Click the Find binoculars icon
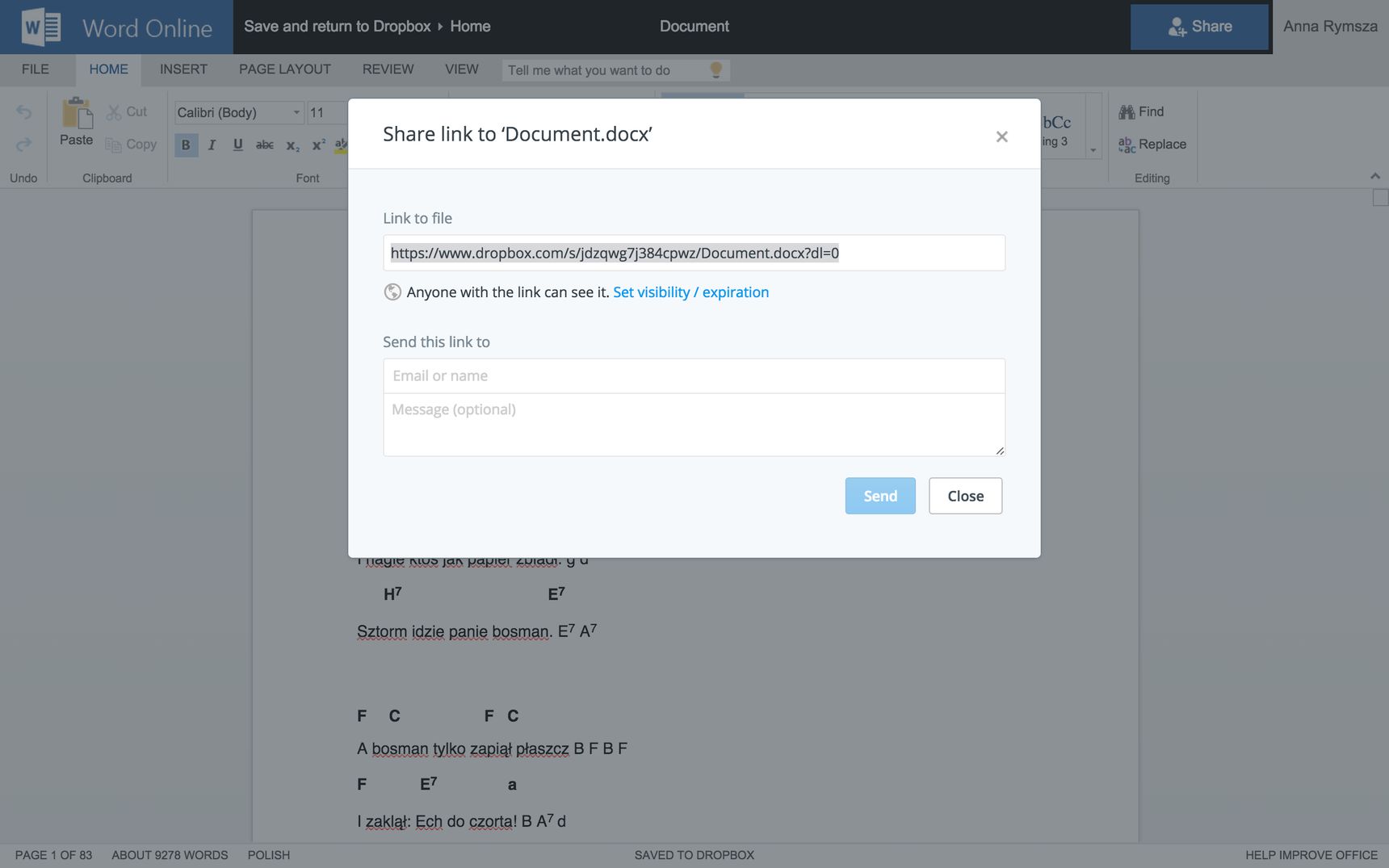This screenshot has width=1389, height=868. pyautogui.click(x=1127, y=112)
